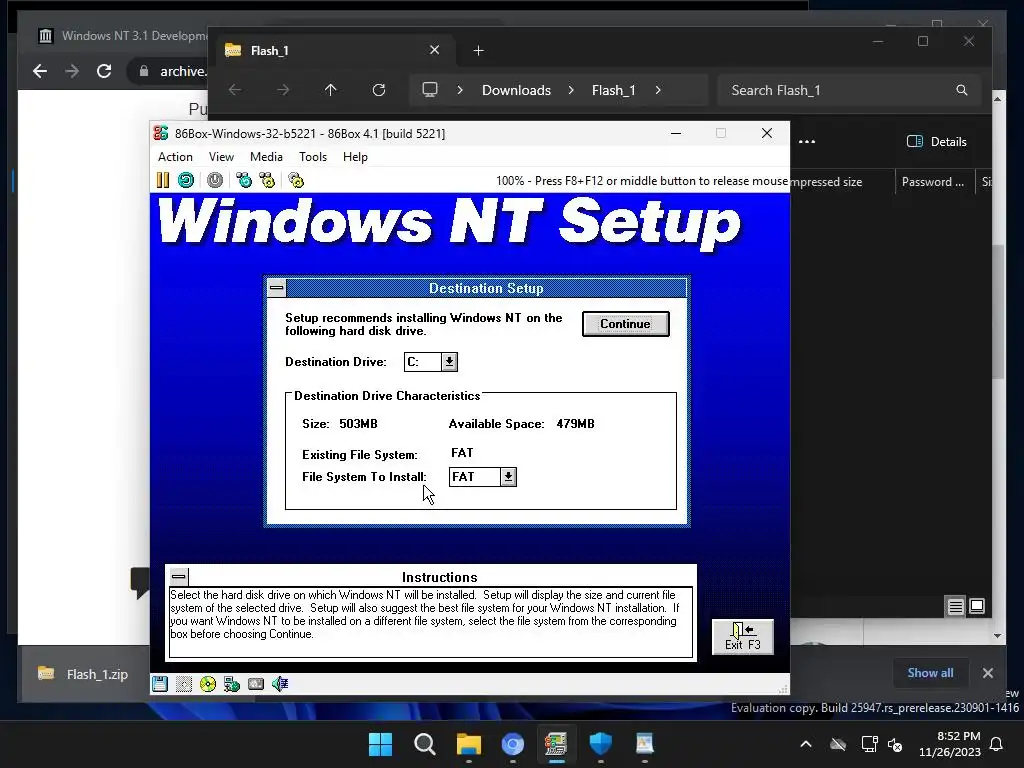Open Flash_1.zip in downloads bar
Screen dimensions: 1024x768
[84, 674]
